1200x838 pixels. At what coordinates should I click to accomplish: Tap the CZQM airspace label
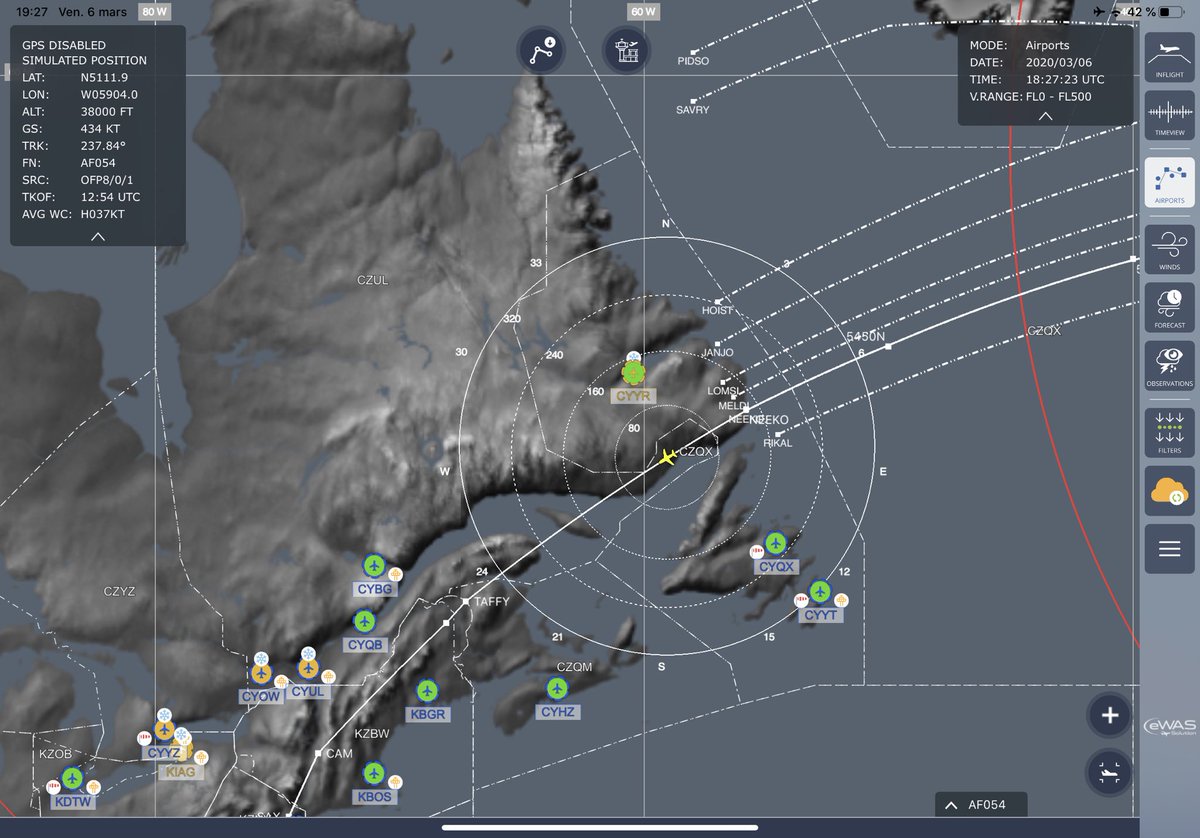pyautogui.click(x=574, y=666)
